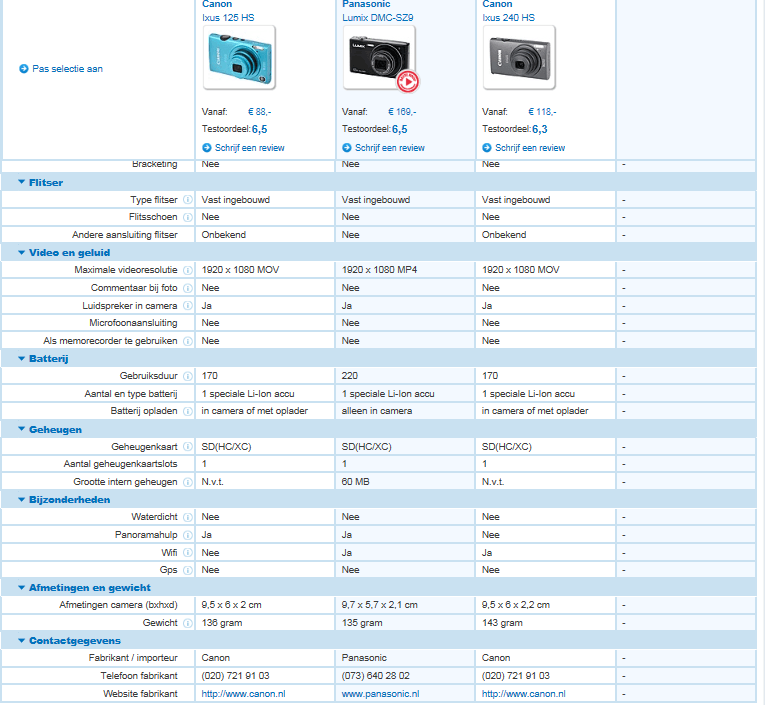This screenshot has width=765, height=705.
Task: Play video badge on Lumix DMC-SZ9 photo
Action: (407, 81)
